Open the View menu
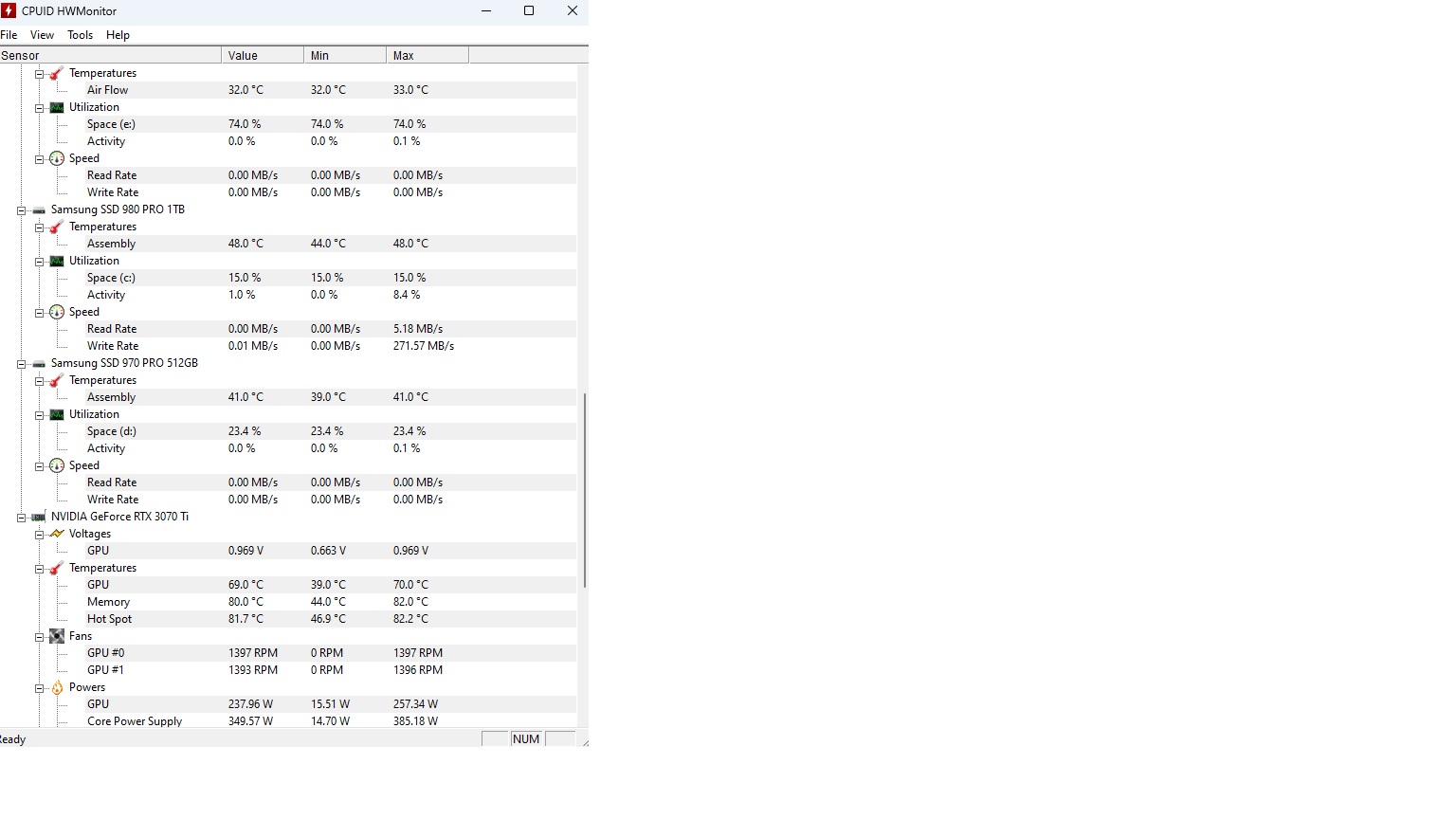Image resolution: width=1456 pixels, height=819 pixels. 42,35
